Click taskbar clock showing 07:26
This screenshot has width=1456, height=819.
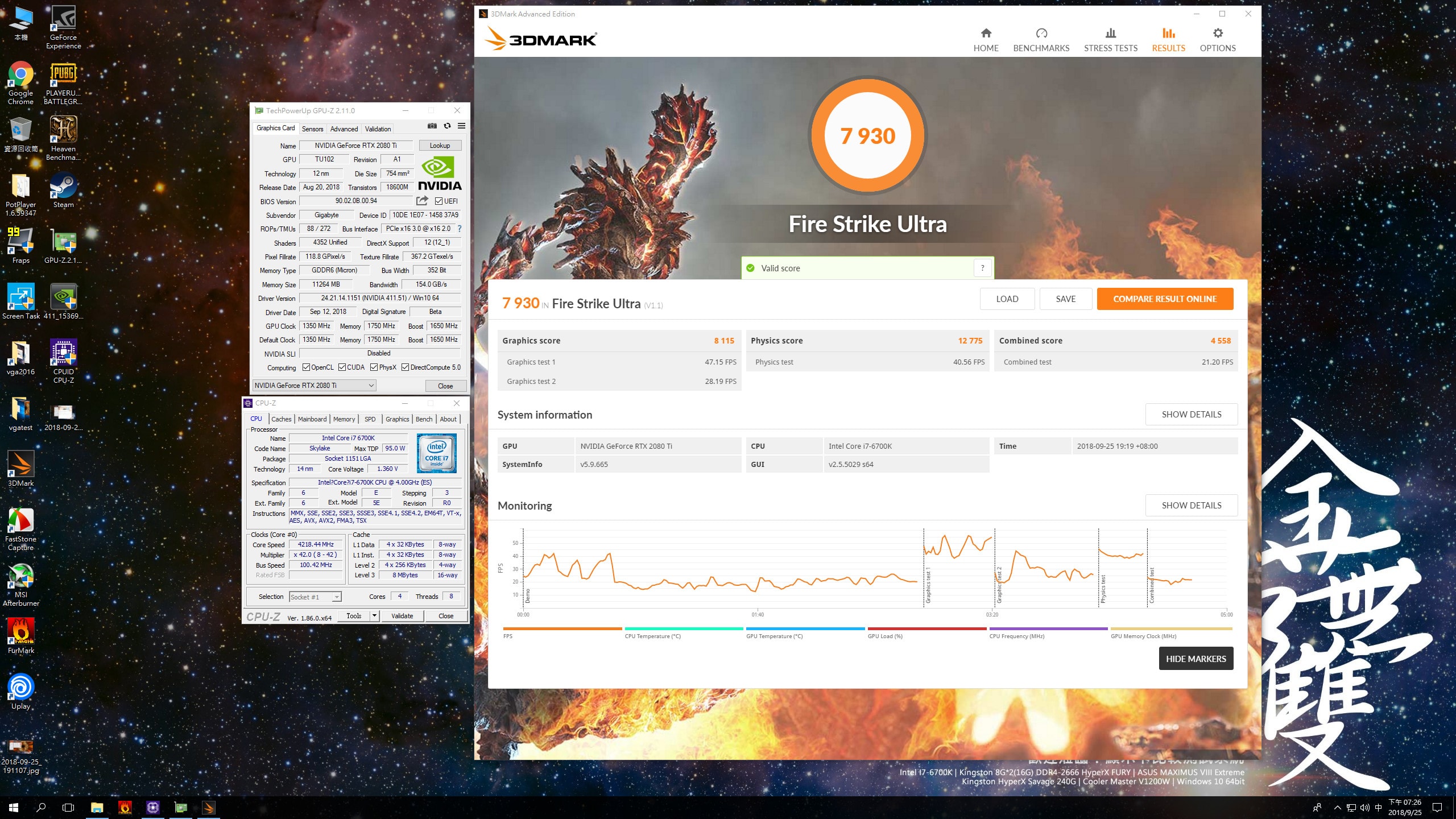point(1405,807)
